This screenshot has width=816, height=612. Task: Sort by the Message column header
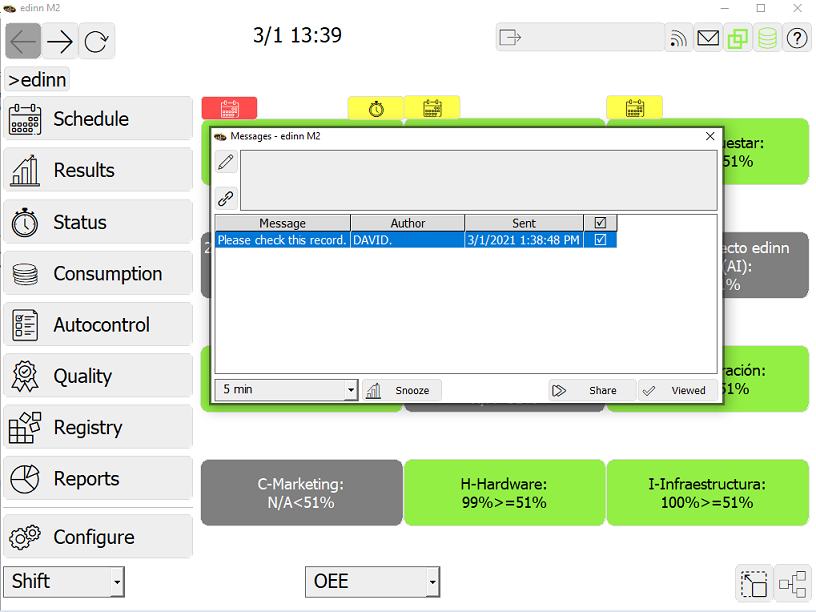[283, 223]
